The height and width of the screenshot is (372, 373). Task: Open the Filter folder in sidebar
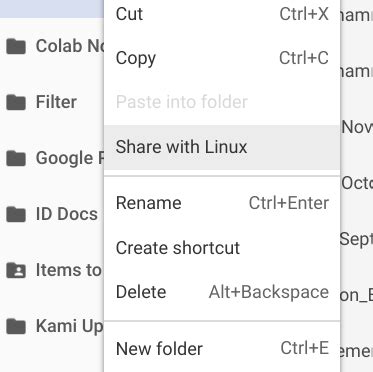56,102
